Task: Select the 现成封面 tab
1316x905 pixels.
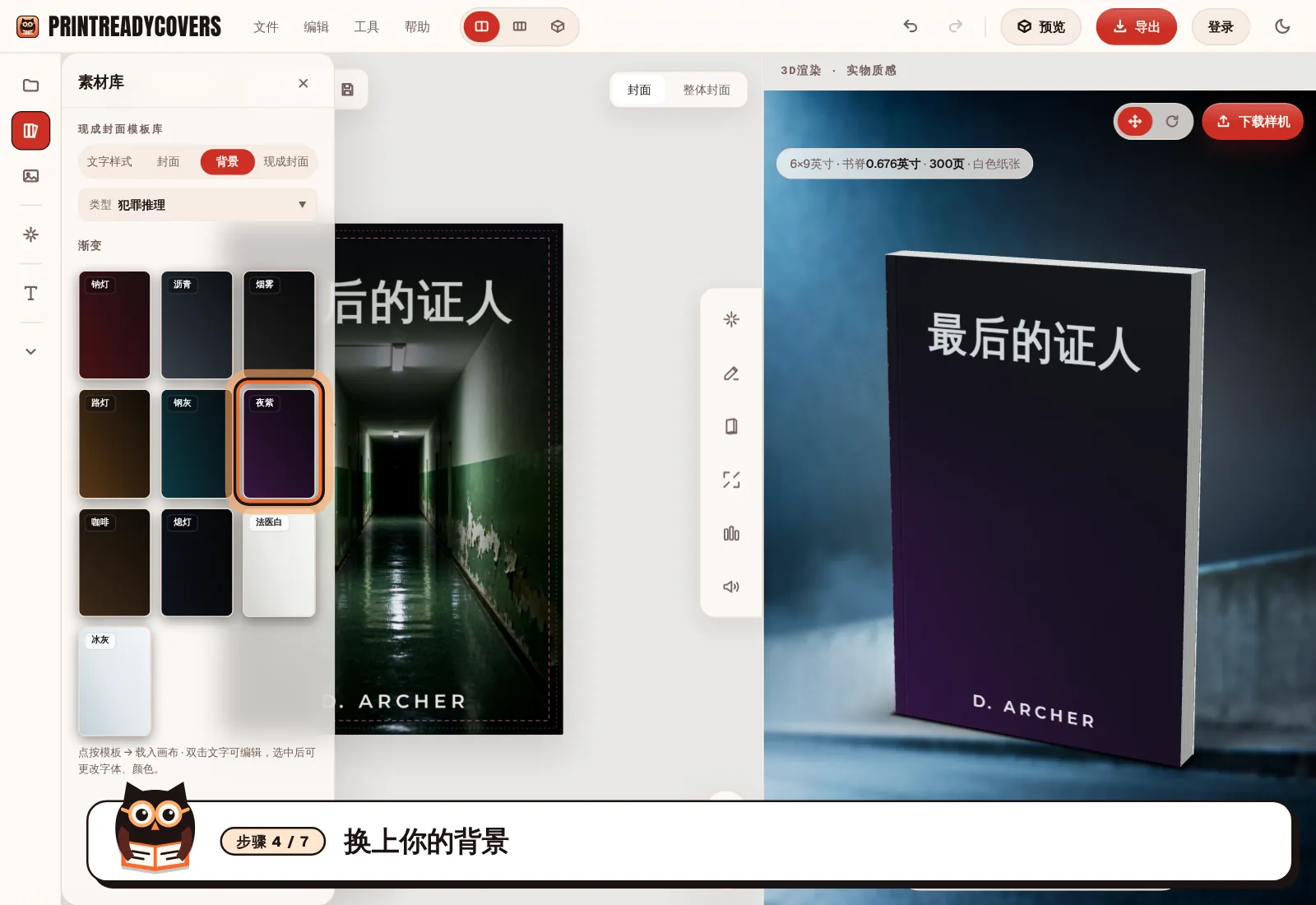Action: (285, 162)
